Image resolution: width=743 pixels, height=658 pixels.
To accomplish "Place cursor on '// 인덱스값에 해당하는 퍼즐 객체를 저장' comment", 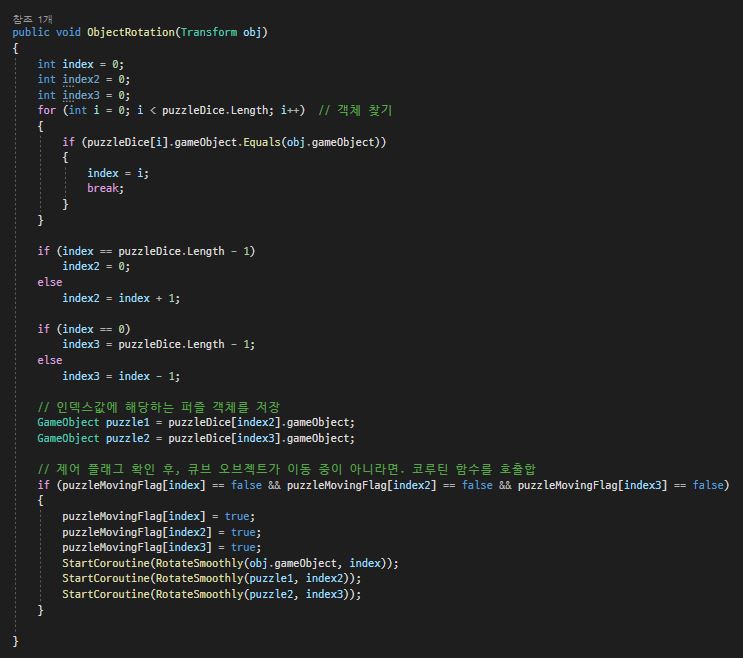I will [158, 407].
